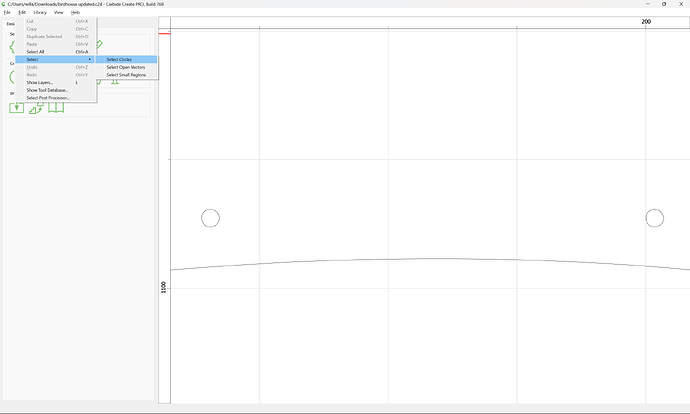Open Select Post Processor...
Viewport: 690px width, 414px height.
(56, 98)
